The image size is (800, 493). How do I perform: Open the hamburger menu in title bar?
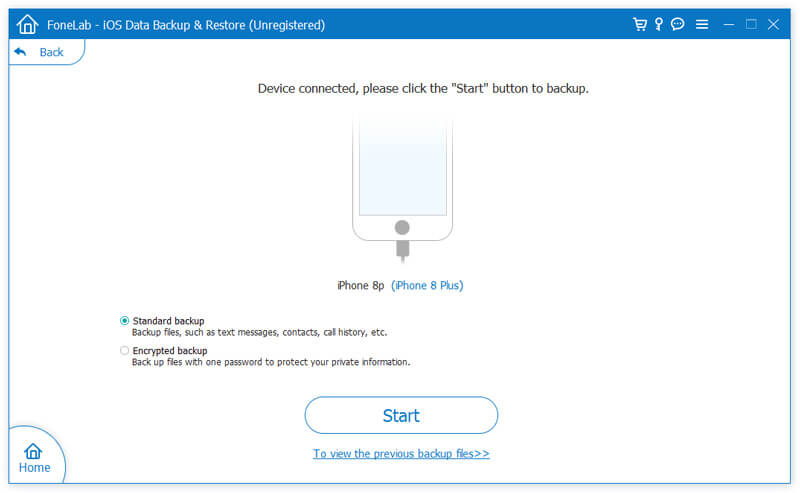pyautogui.click(x=702, y=24)
